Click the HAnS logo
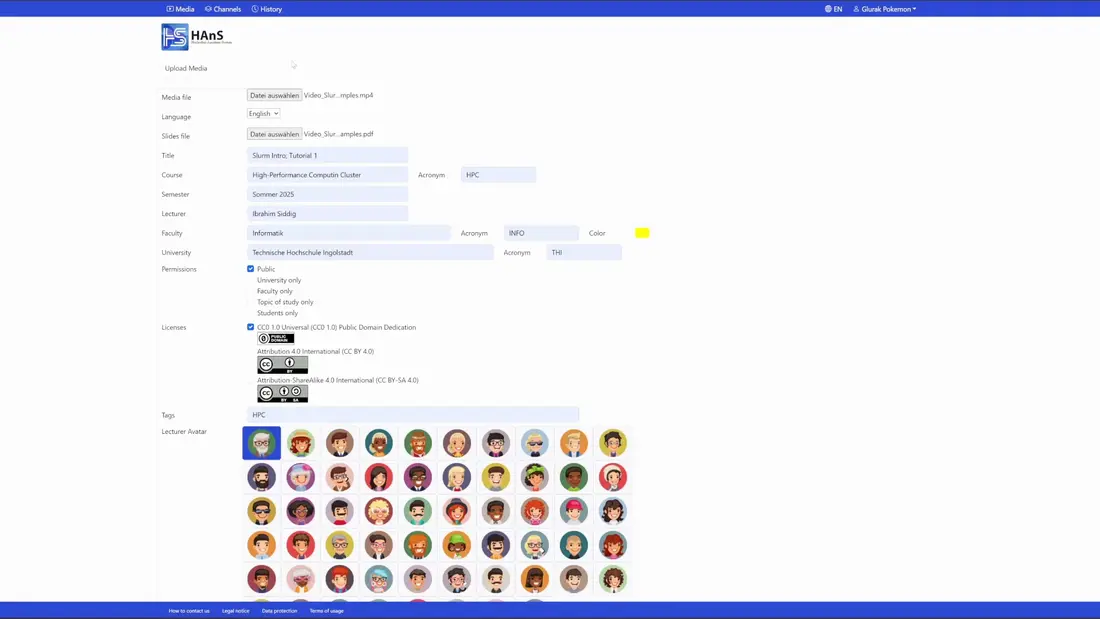The image size is (1100, 619). click(x=196, y=37)
